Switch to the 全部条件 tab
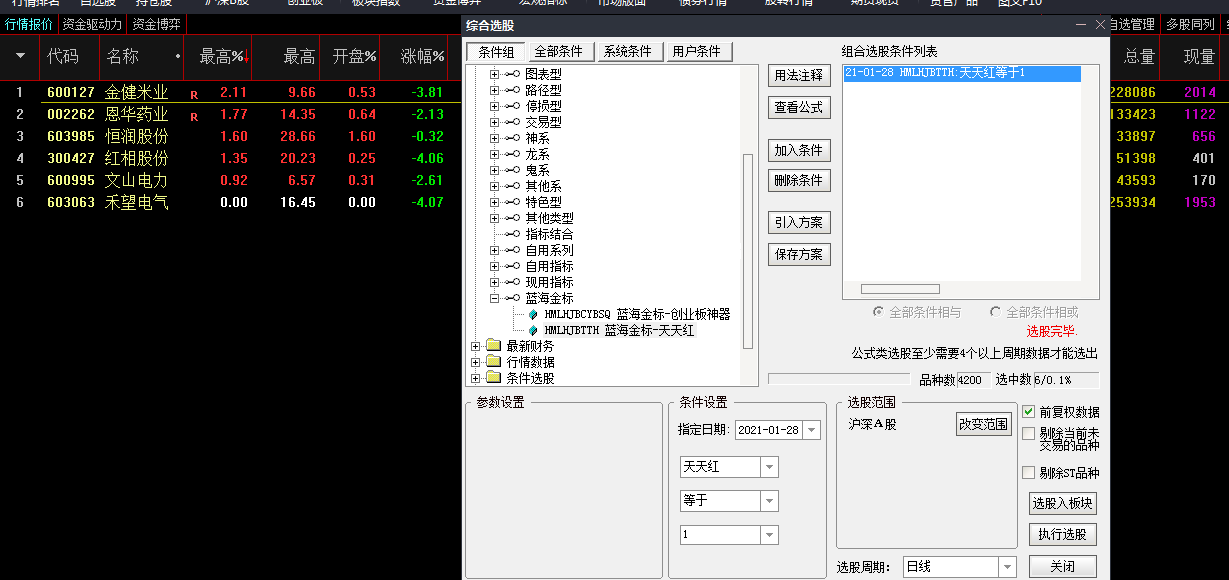 [x=561, y=51]
